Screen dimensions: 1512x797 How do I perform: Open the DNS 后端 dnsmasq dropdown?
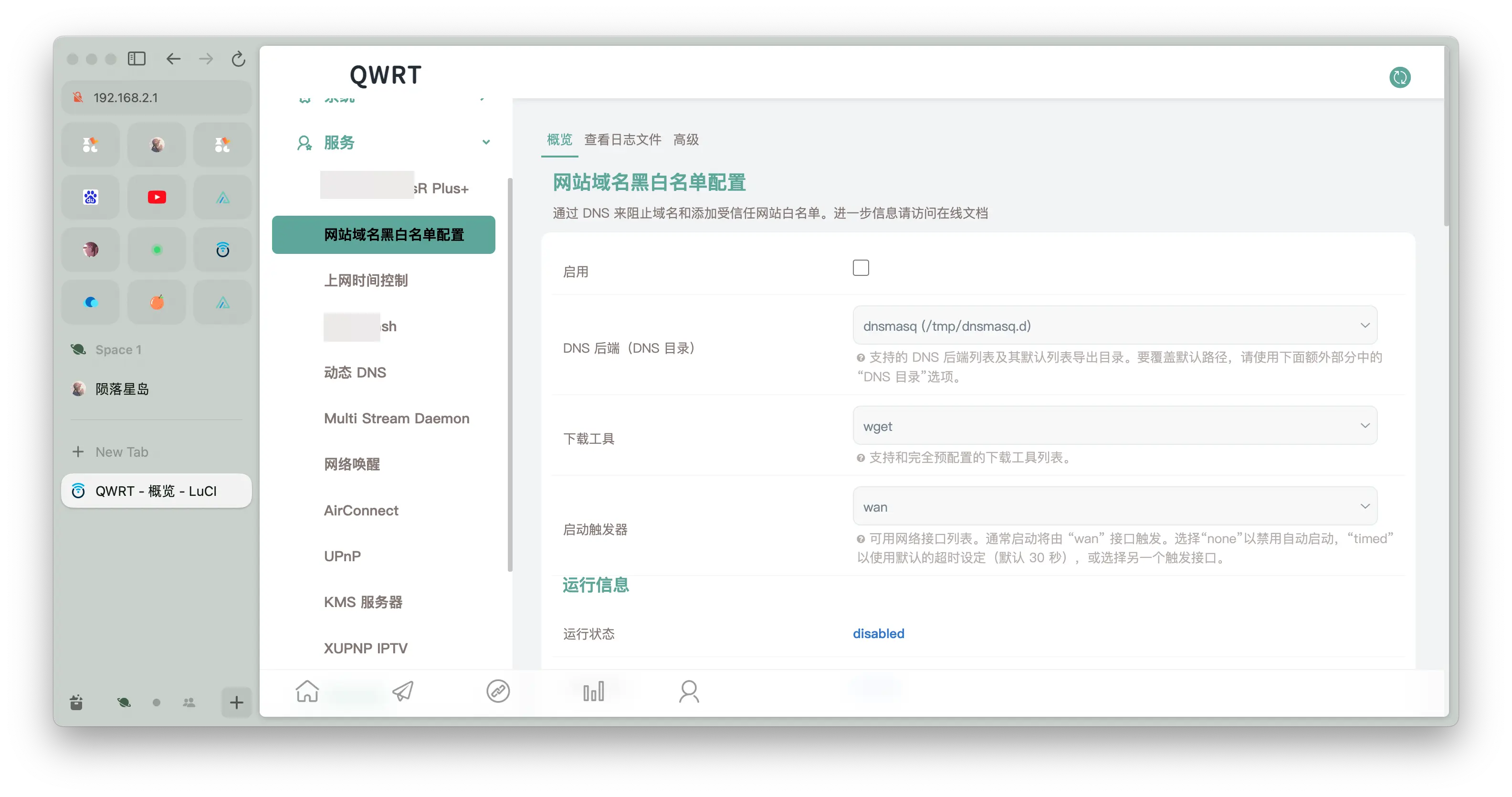1114,326
